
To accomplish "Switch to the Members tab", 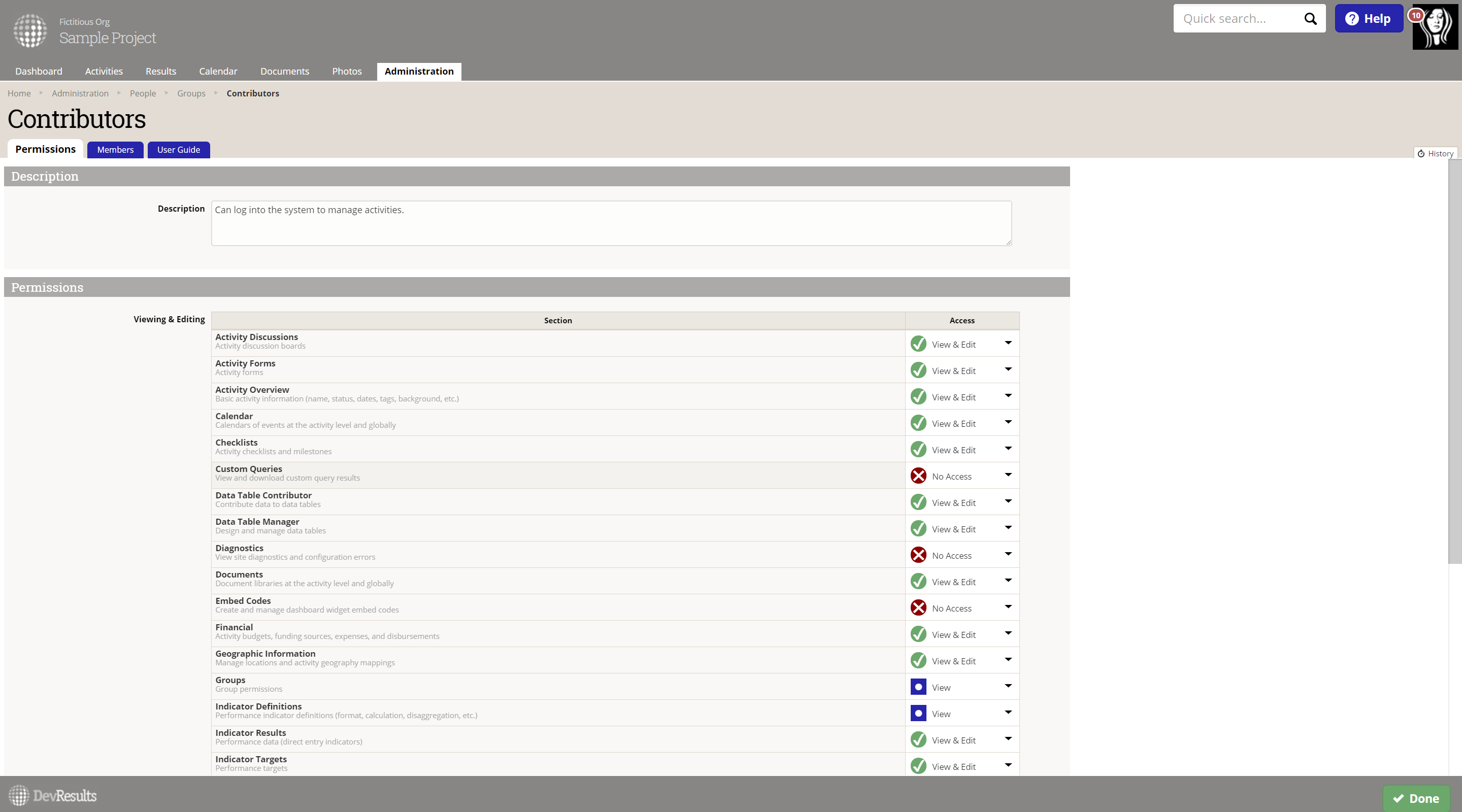I will (115, 150).
